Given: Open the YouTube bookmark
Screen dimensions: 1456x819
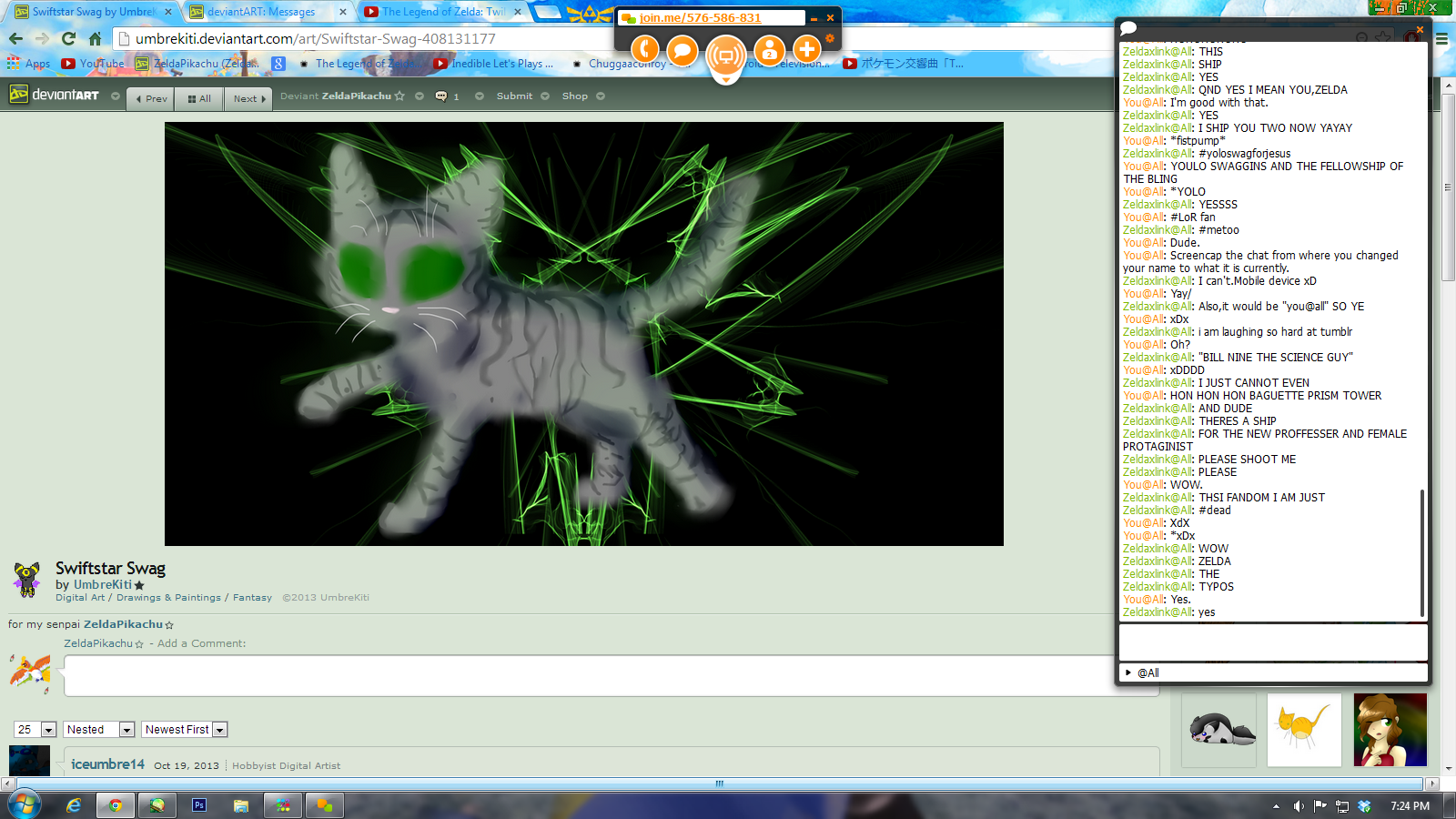Looking at the screenshot, I should 92,63.
